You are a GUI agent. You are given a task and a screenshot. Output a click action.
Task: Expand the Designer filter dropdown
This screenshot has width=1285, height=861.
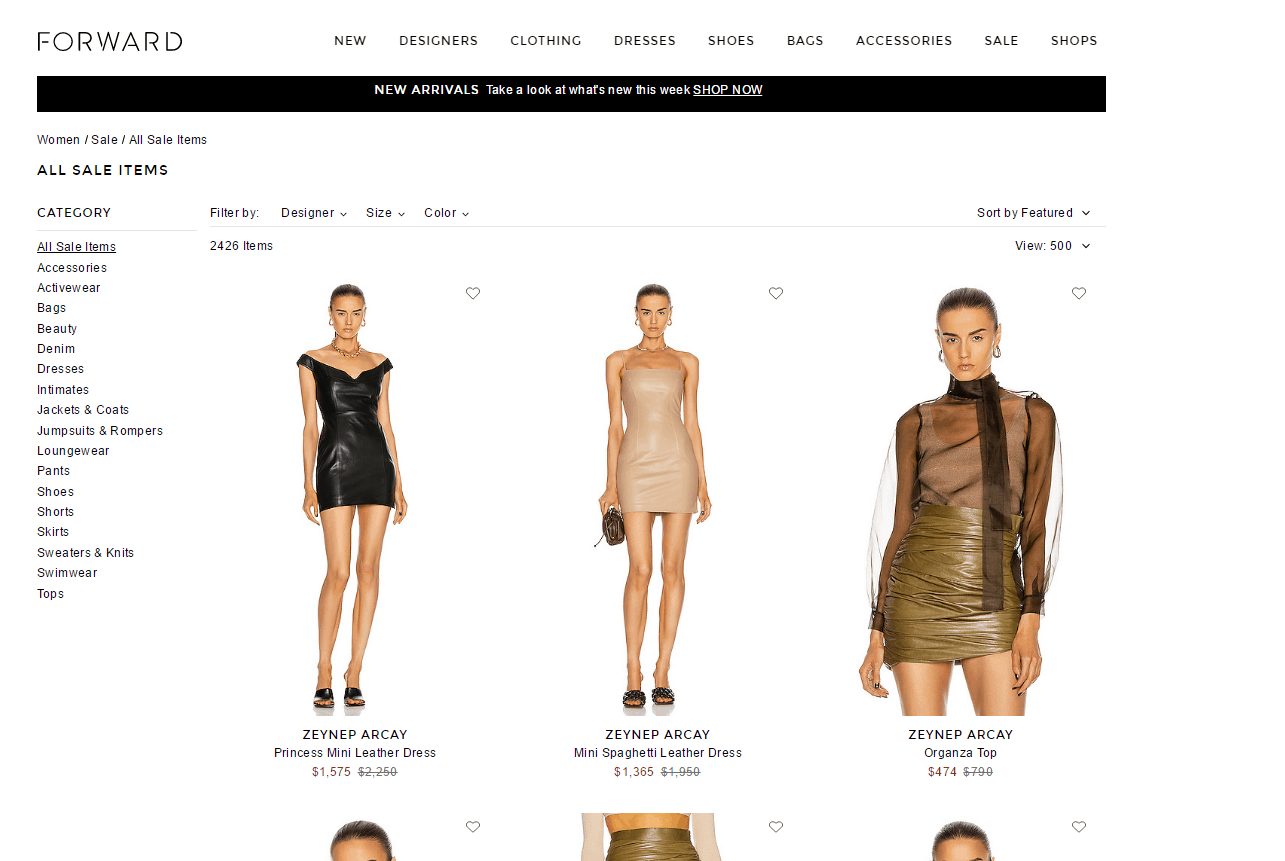(314, 213)
